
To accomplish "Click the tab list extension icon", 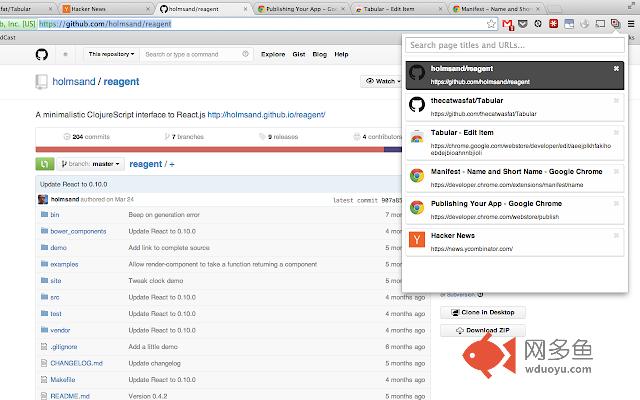I will (616, 24).
